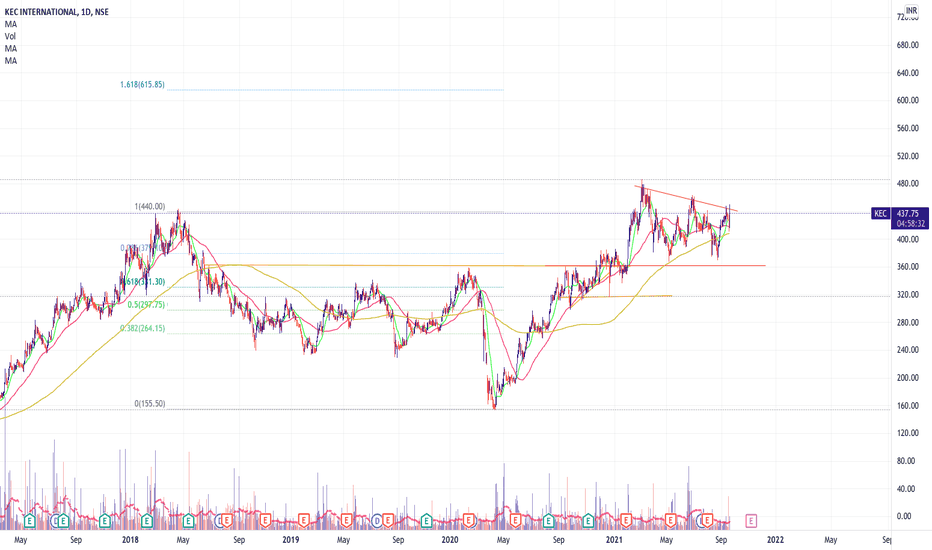Viewport: 932px width, 550px height.
Task: Open the INR currency selector
Action: pos(911,11)
